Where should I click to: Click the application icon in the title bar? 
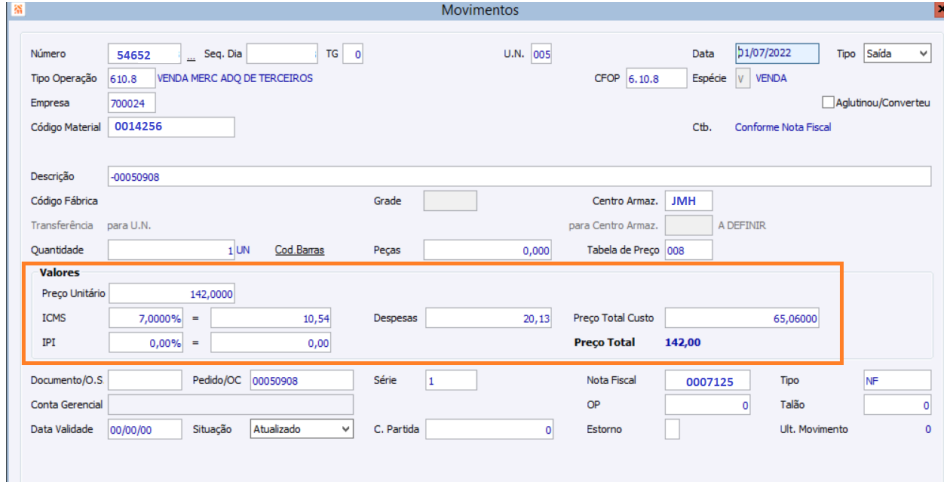pos(8,9)
